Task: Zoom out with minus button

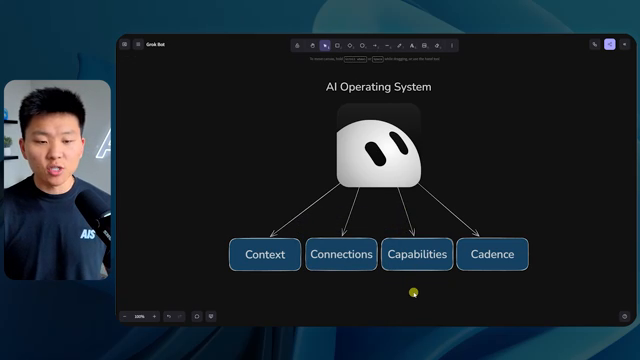Action: coord(124,316)
